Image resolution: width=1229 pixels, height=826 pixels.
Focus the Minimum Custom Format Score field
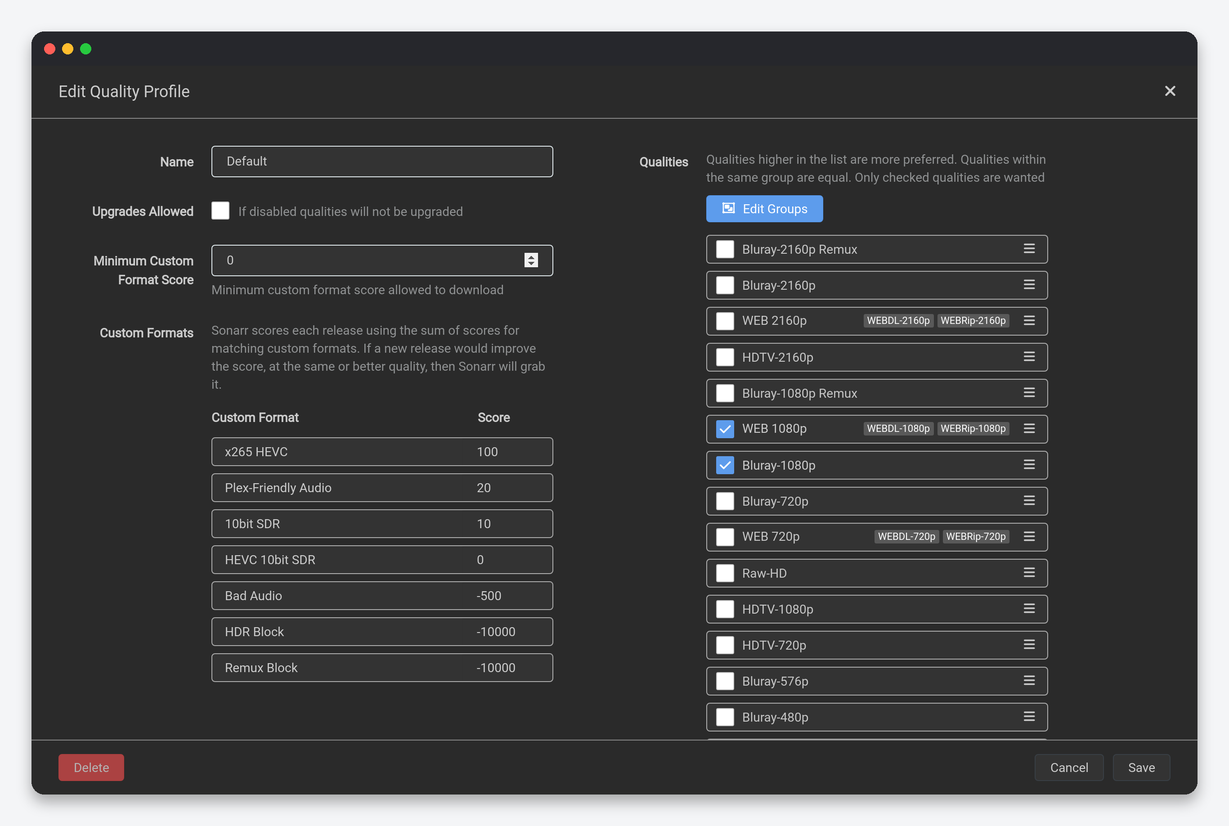382,260
